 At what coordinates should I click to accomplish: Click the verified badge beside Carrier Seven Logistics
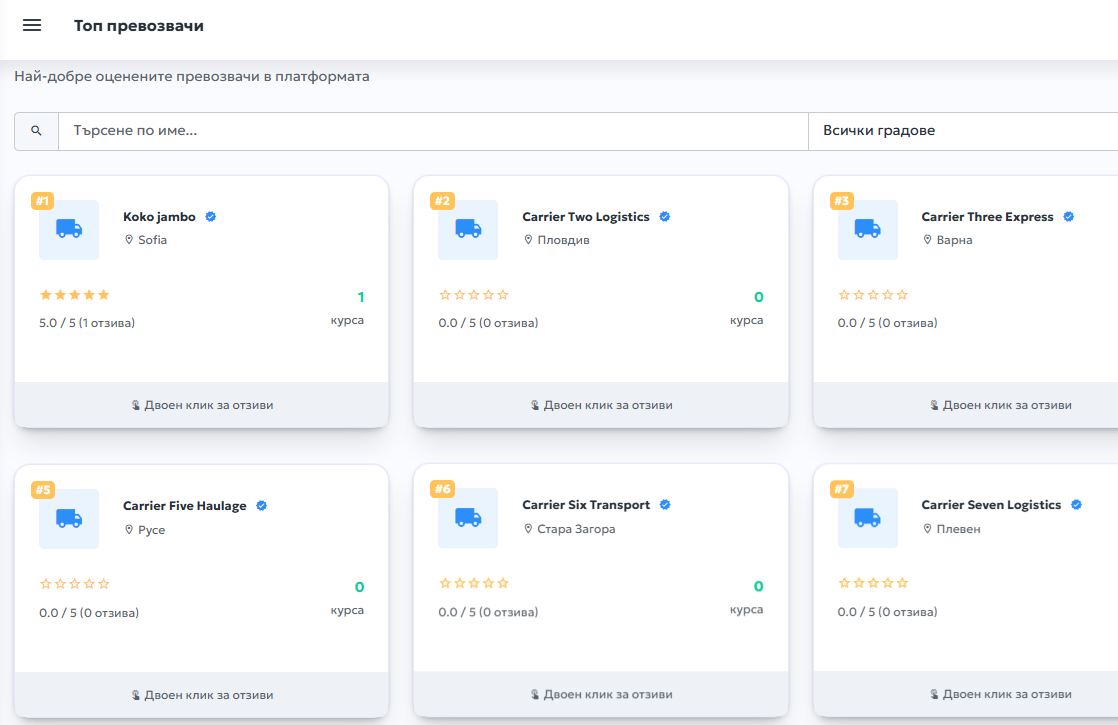(1077, 505)
